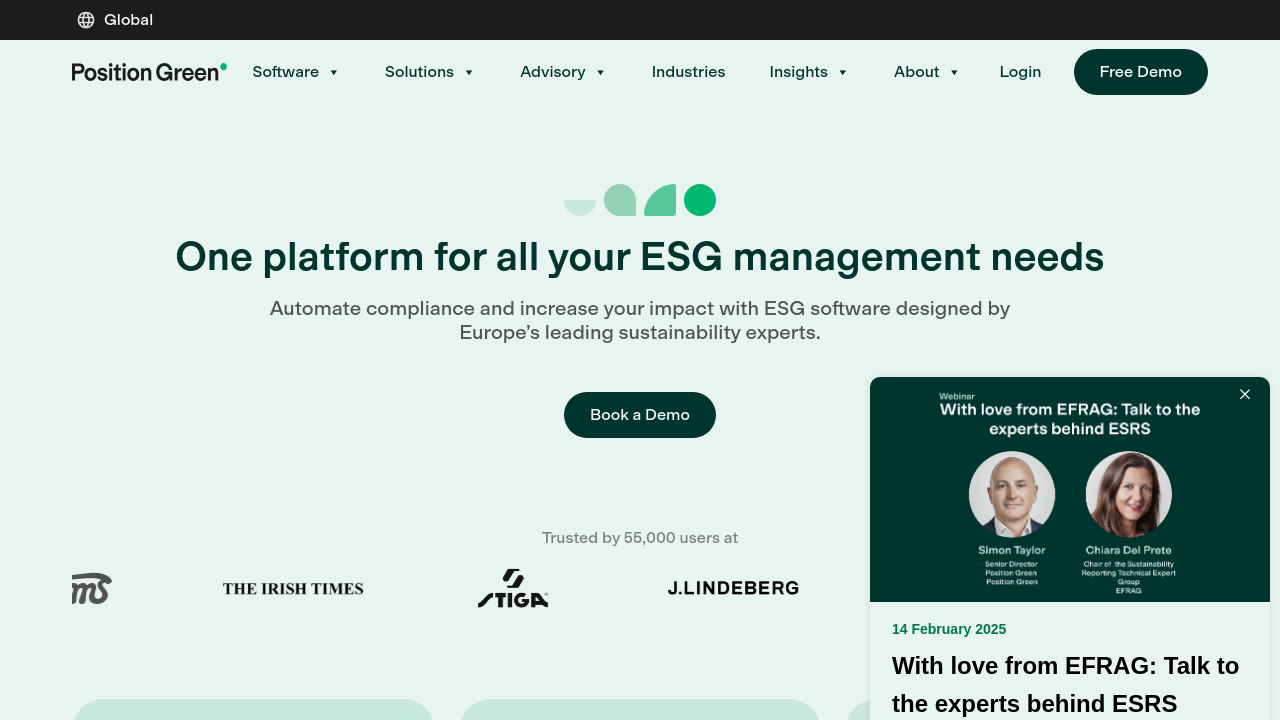Click the J.Lindeberg logo
The width and height of the screenshot is (1280, 720).
tap(733, 588)
